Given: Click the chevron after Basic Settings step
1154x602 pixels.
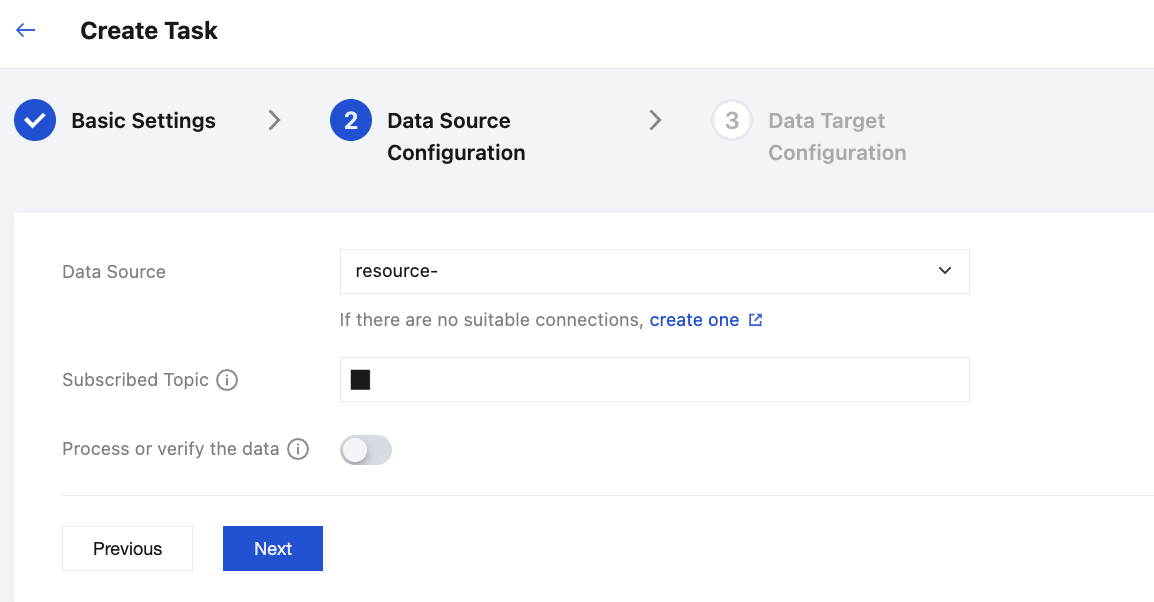Looking at the screenshot, I should [x=275, y=121].
